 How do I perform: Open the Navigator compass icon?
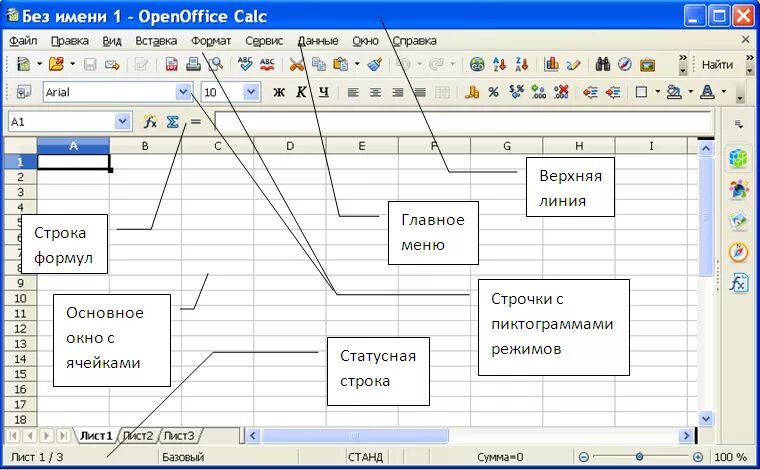625,64
